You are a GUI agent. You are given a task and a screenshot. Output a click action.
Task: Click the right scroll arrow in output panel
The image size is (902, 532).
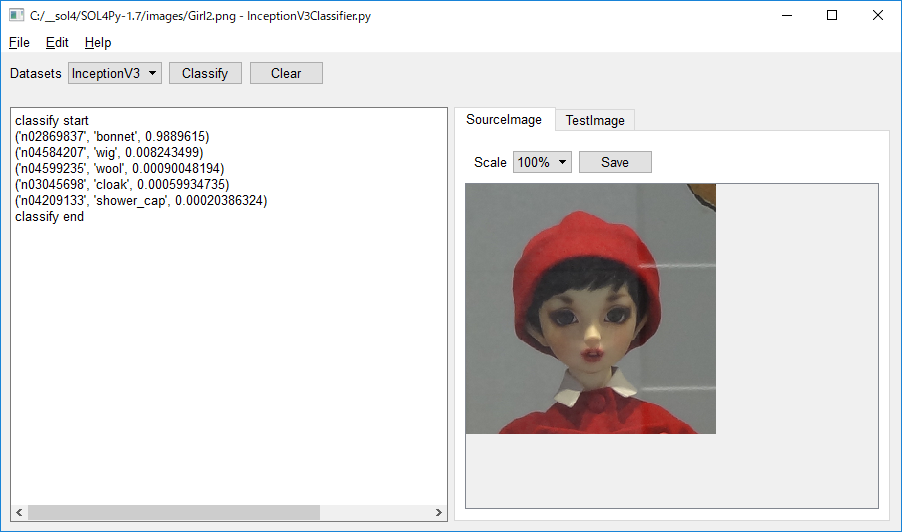pyautogui.click(x=438, y=512)
